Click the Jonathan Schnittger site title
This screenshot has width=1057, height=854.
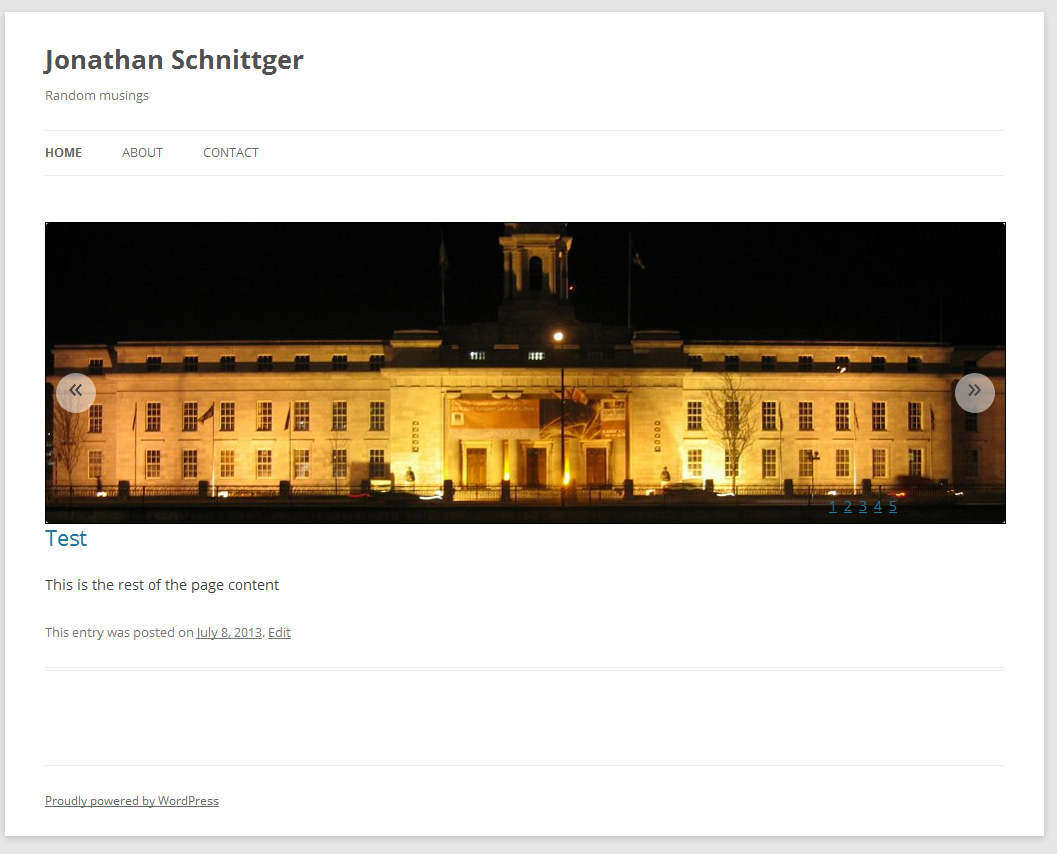coord(174,60)
